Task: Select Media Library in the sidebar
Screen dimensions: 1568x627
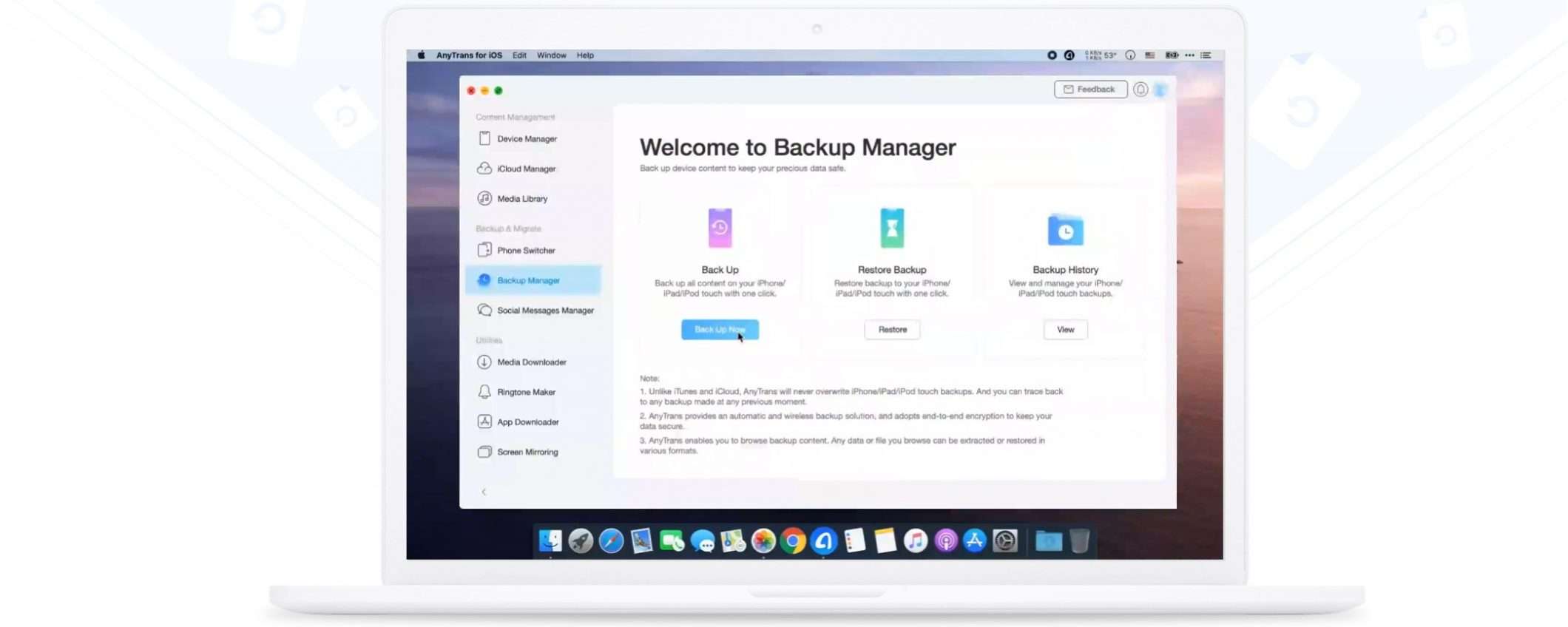Action: (534, 198)
